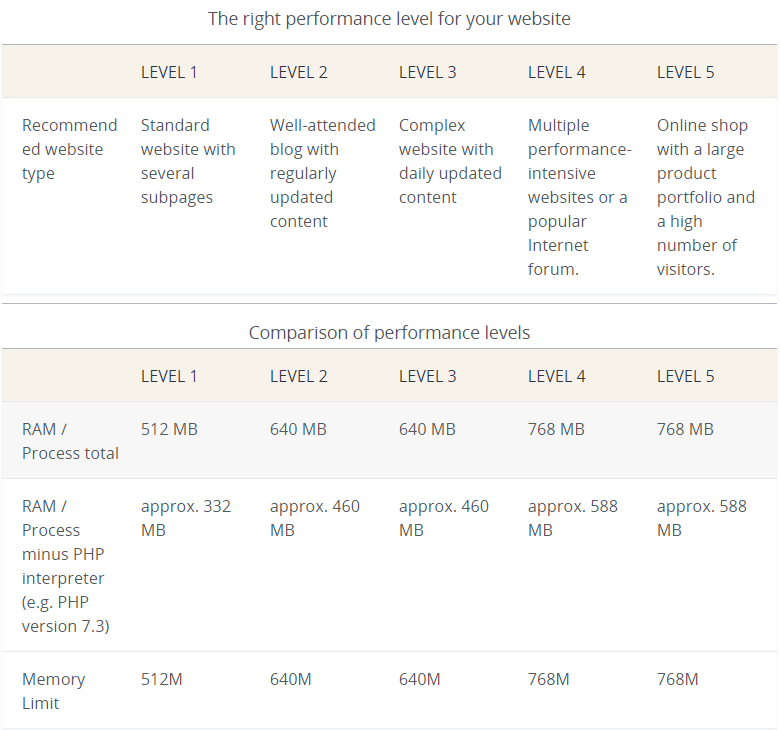Click the 512M memory limit value
This screenshot has width=780, height=730.
[162, 679]
